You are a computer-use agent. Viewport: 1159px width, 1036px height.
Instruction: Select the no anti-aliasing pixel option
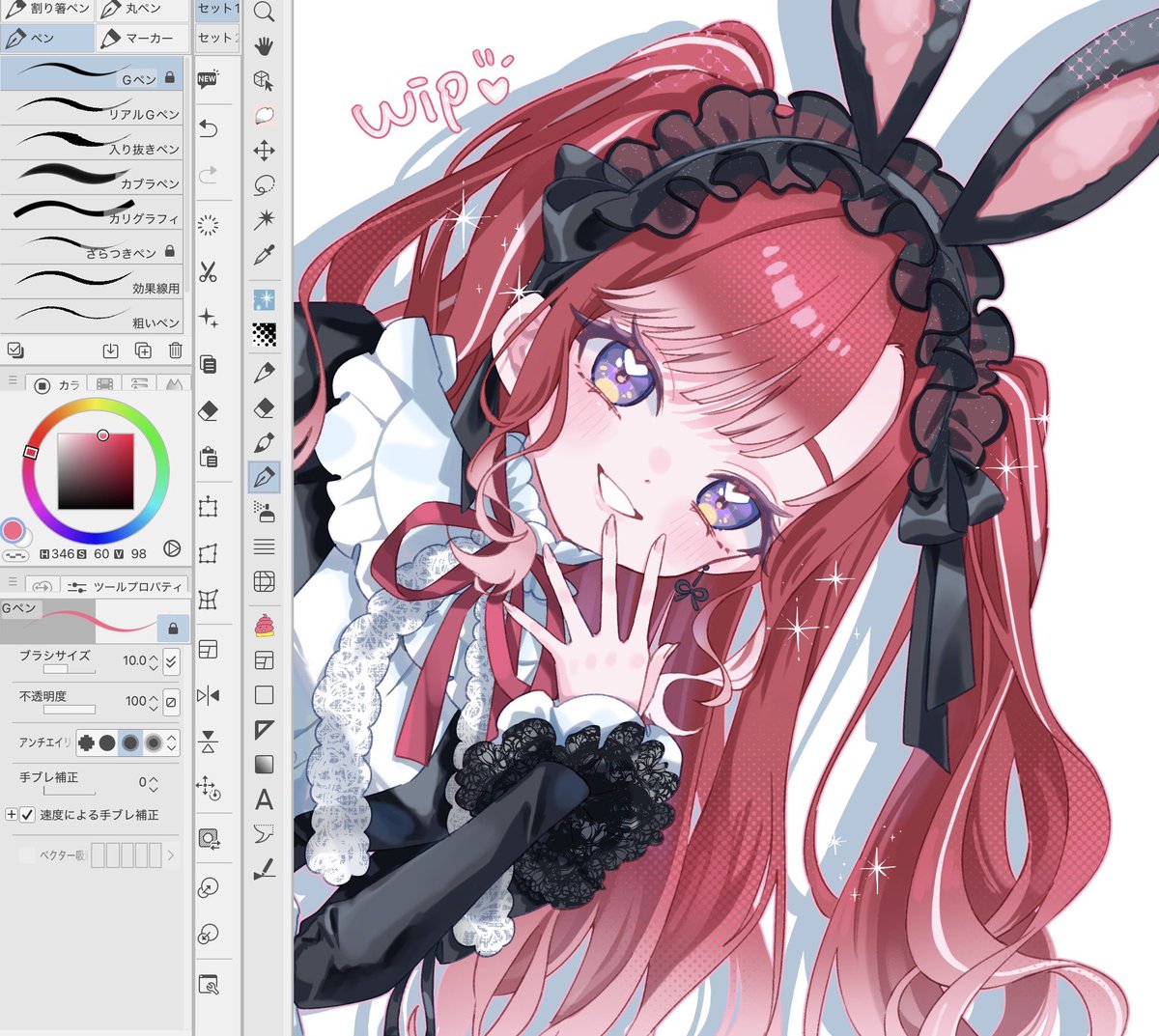[86, 742]
